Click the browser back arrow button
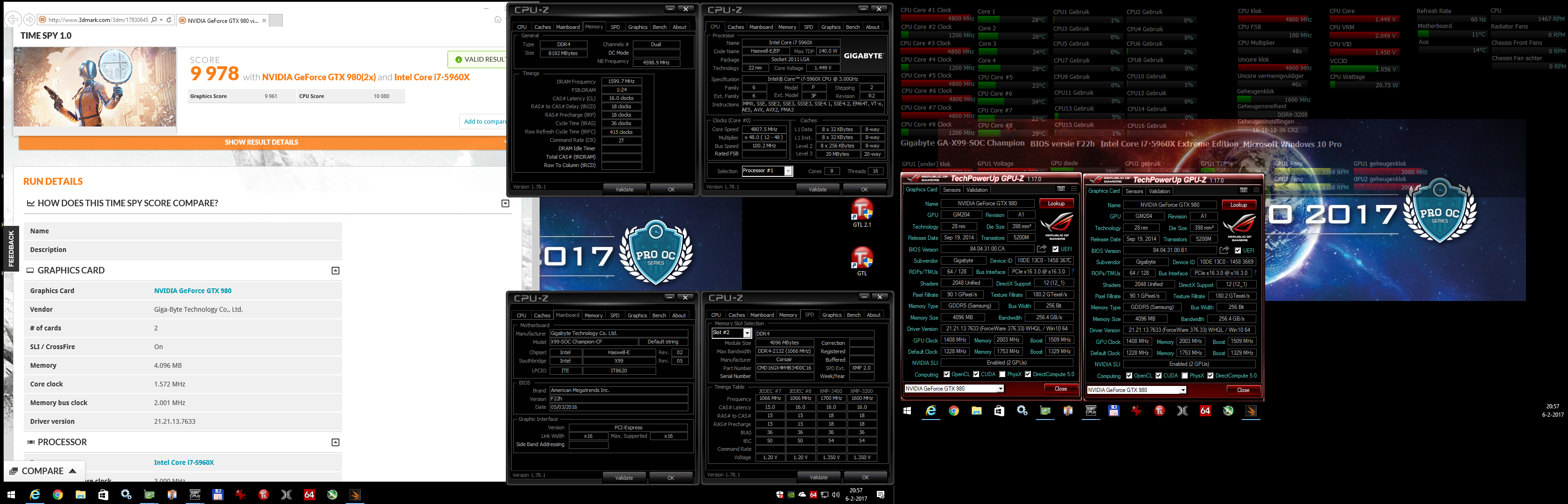The width and height of the screenshot is (1568, 504). 13,20
